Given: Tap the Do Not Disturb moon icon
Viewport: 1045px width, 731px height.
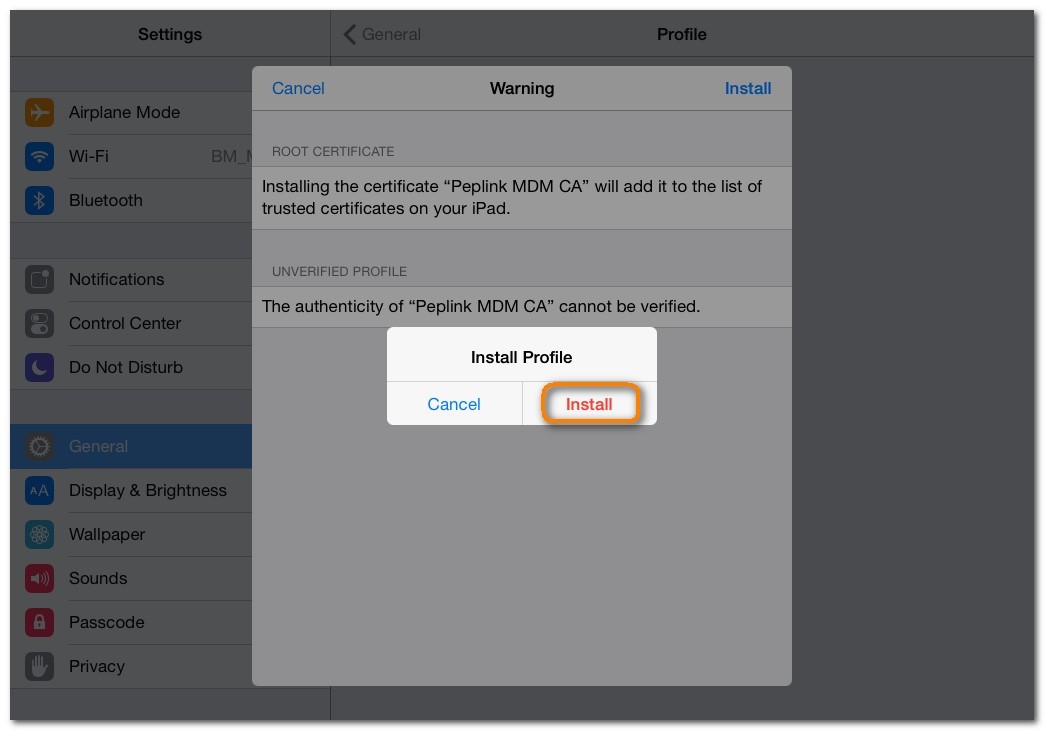Looking at the screenshot, I should pos(39,368).
